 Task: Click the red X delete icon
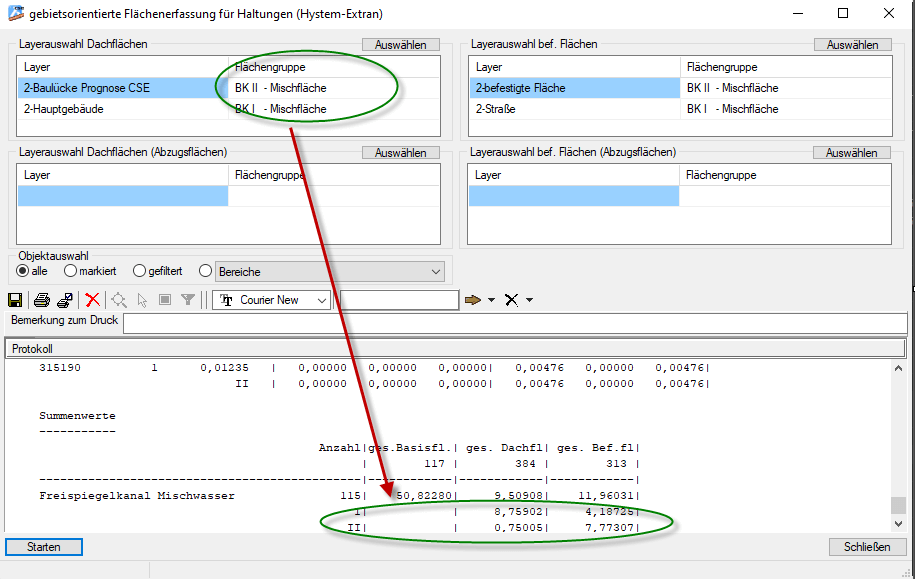coord(93,300)
